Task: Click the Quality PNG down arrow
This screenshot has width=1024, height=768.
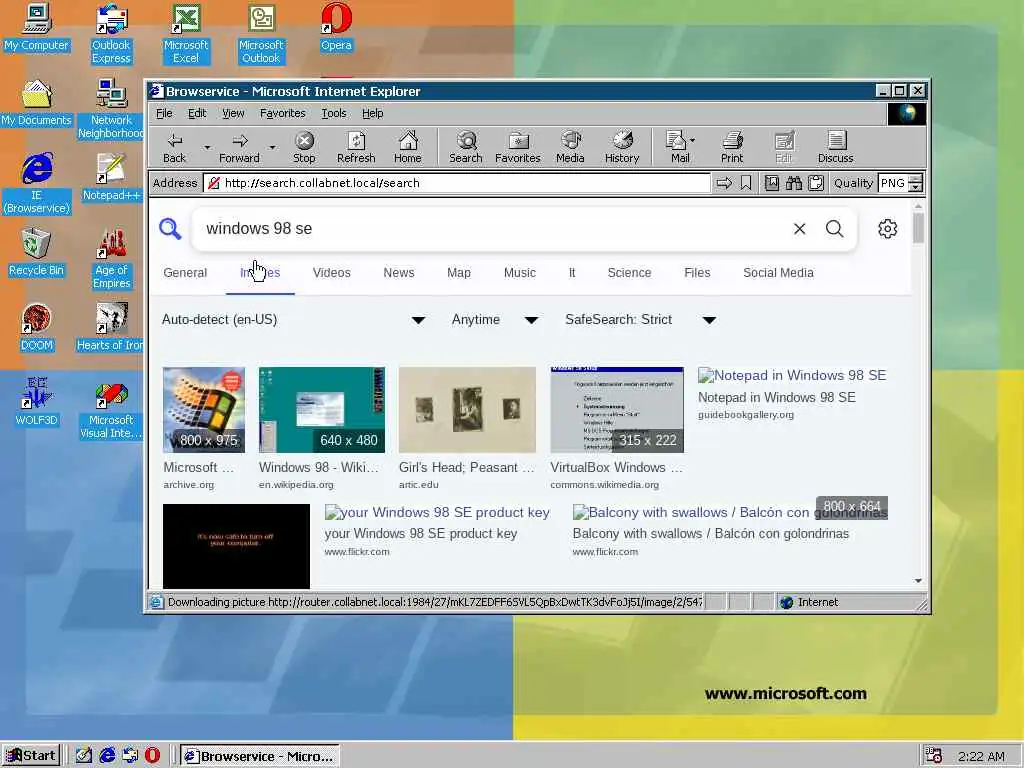Action: click(x=916, y=188)
